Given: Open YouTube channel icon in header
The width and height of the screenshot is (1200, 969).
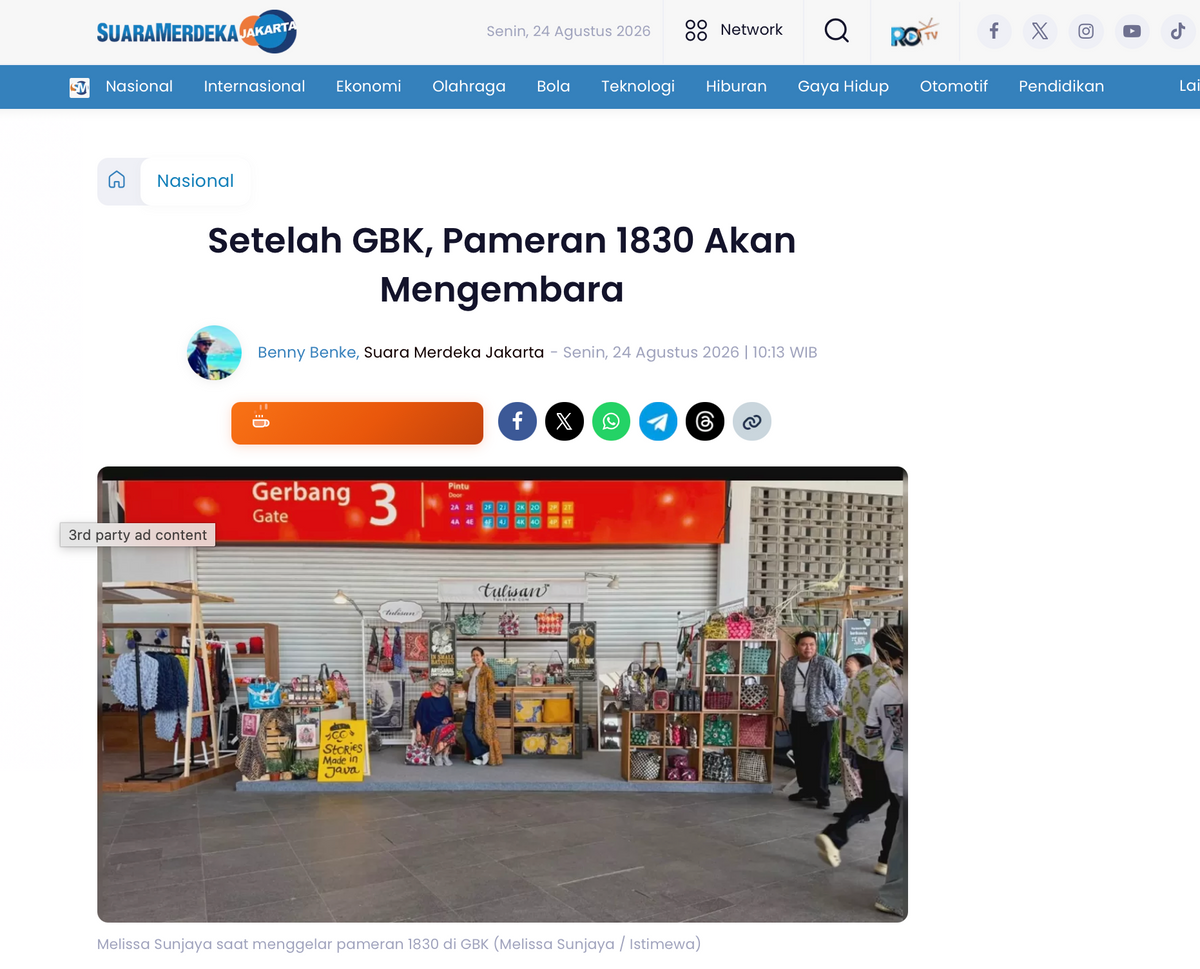Looking at the screenshot, I should 1132,31.
